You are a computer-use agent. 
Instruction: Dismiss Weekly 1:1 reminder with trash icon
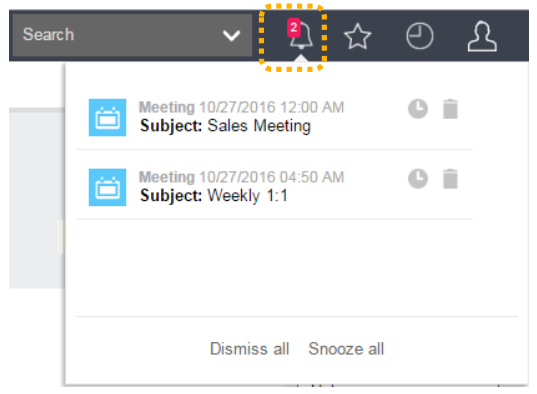pos(450,178)
